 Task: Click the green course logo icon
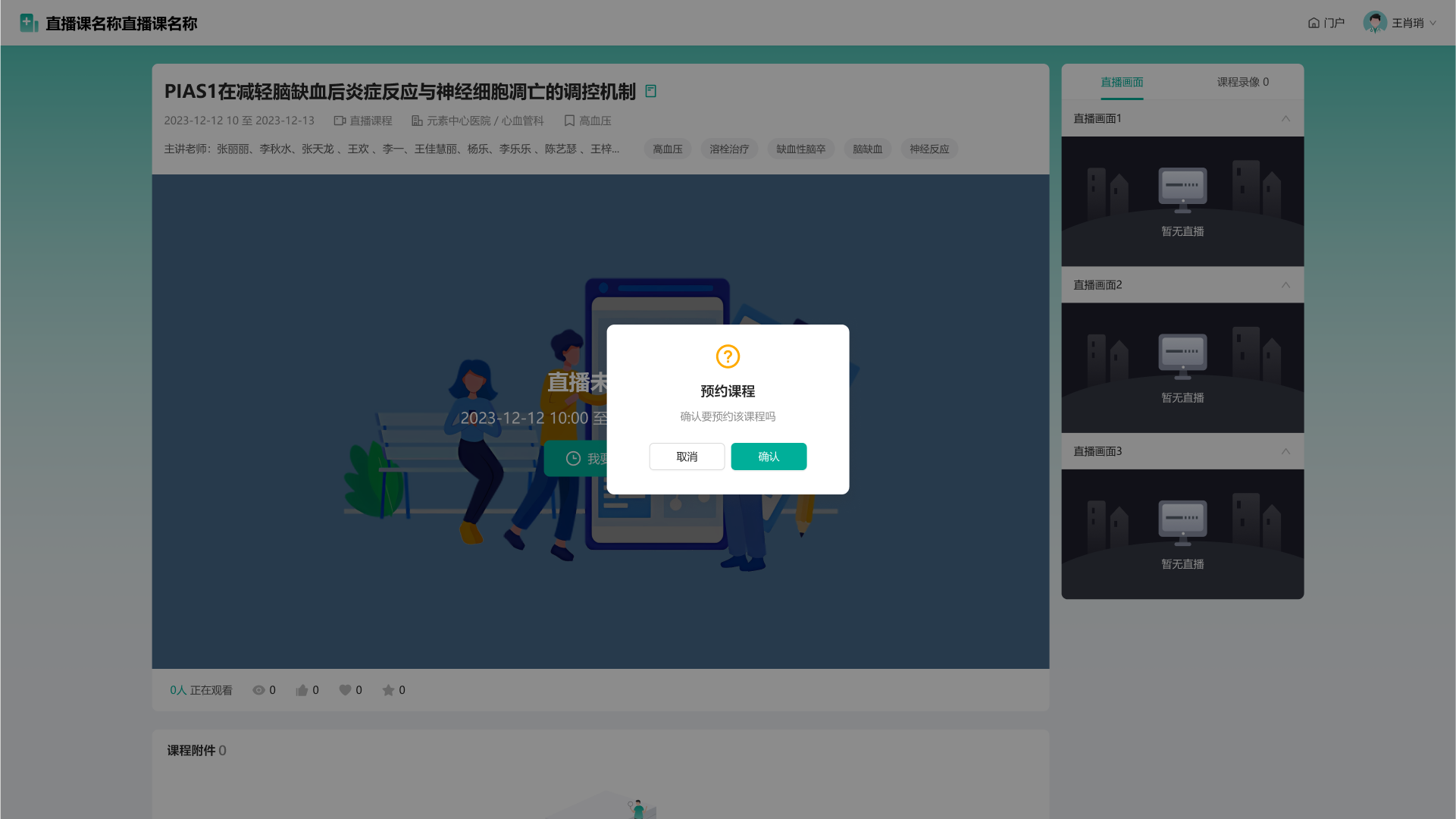coord(29,23)
